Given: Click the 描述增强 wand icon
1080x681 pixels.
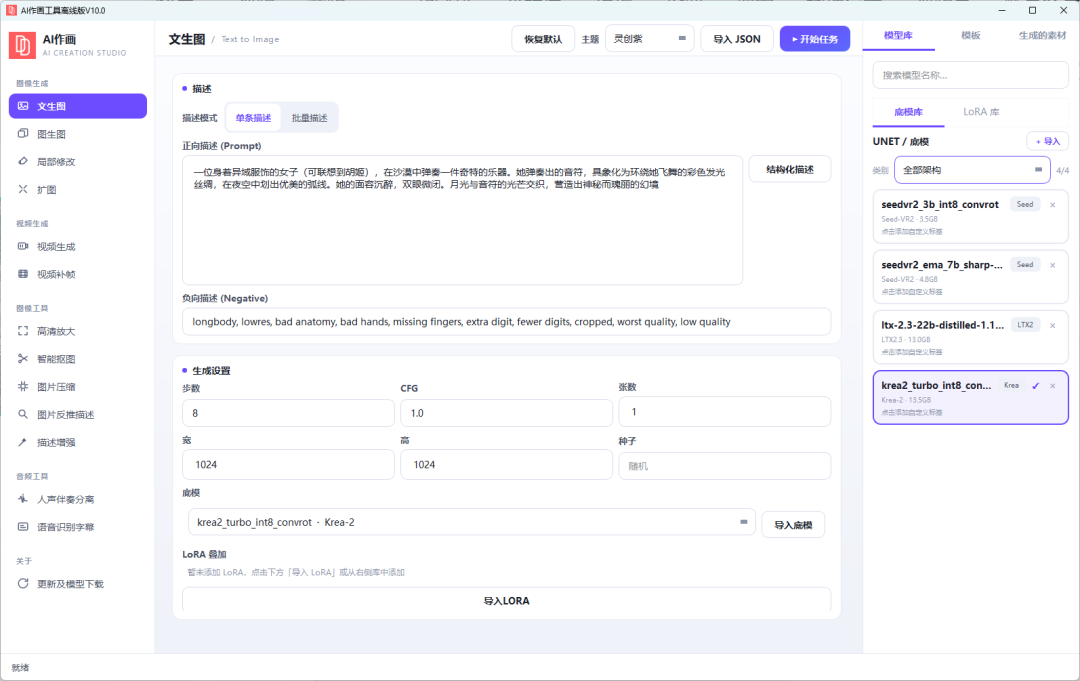Looking at the screenshot, I should tap(23, 442).
